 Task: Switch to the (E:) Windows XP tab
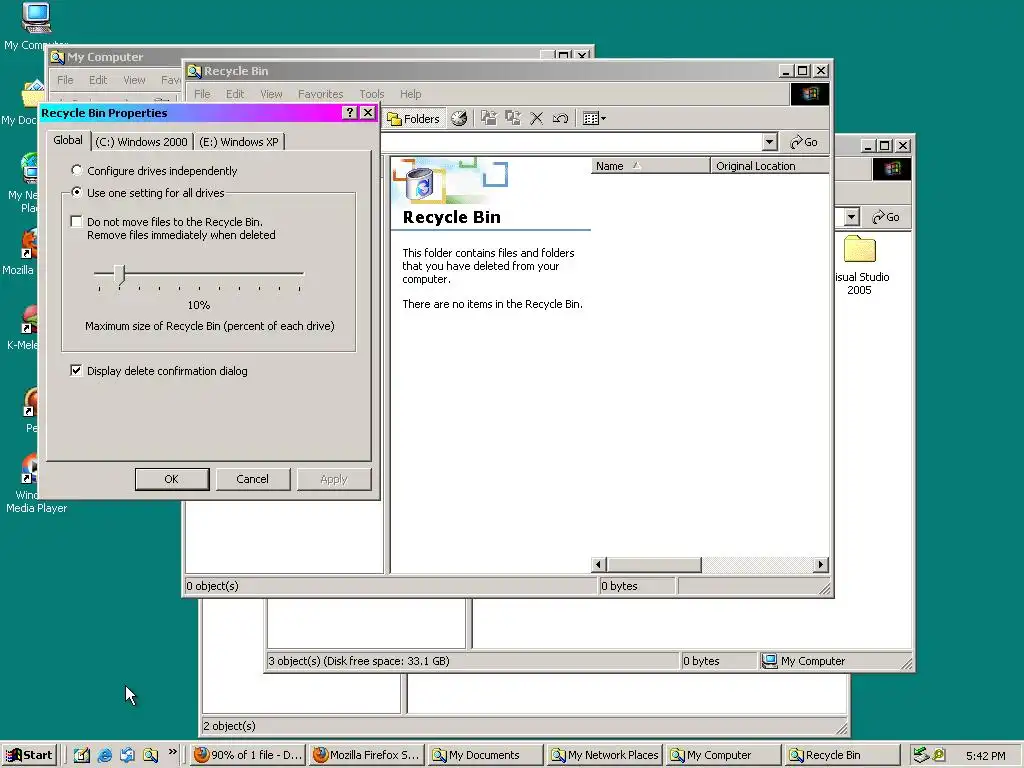(x=239, y=142)
